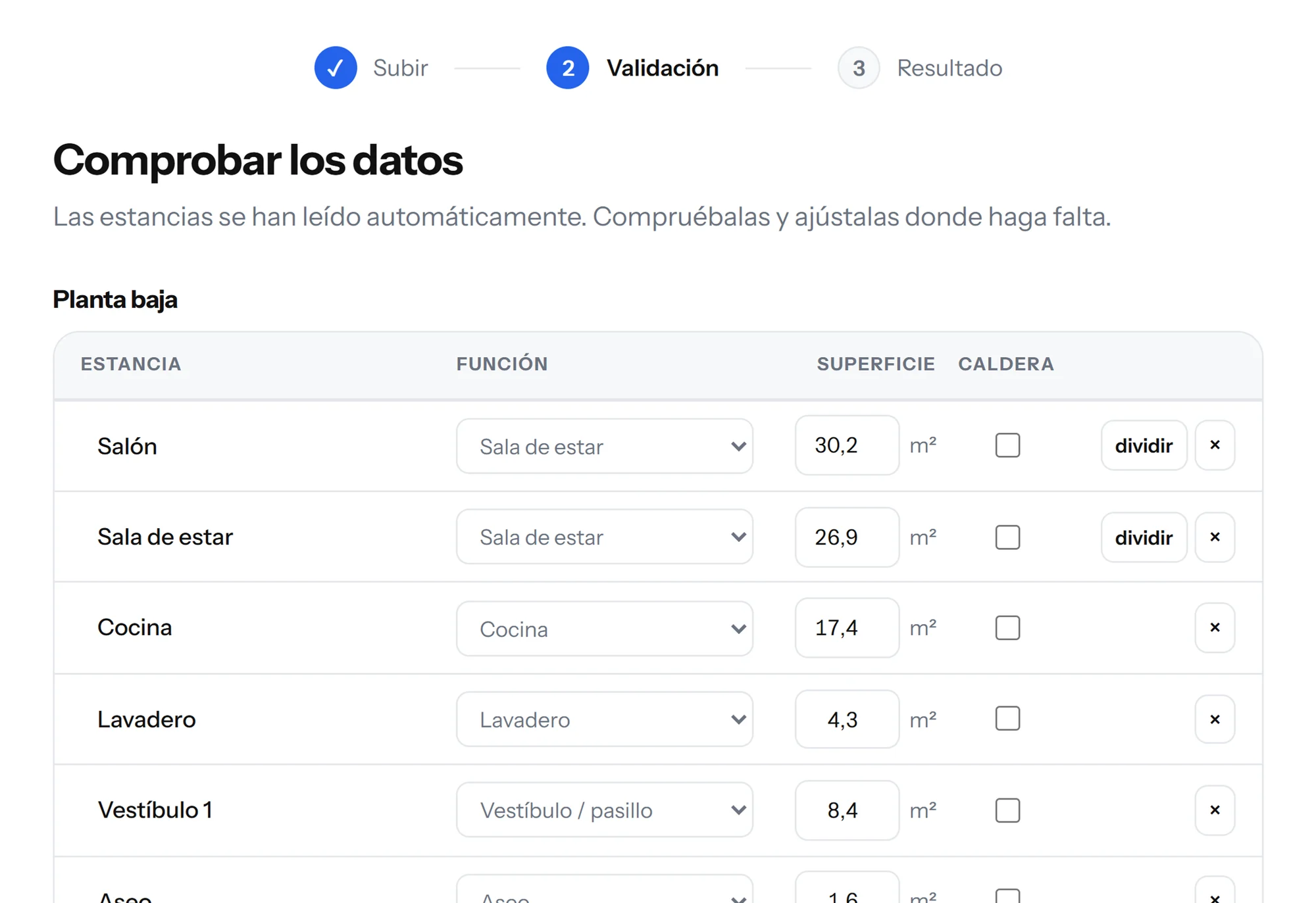Delete the Lavadero row
This screenshot has width=1316, height=903.
click(1215, 720)
